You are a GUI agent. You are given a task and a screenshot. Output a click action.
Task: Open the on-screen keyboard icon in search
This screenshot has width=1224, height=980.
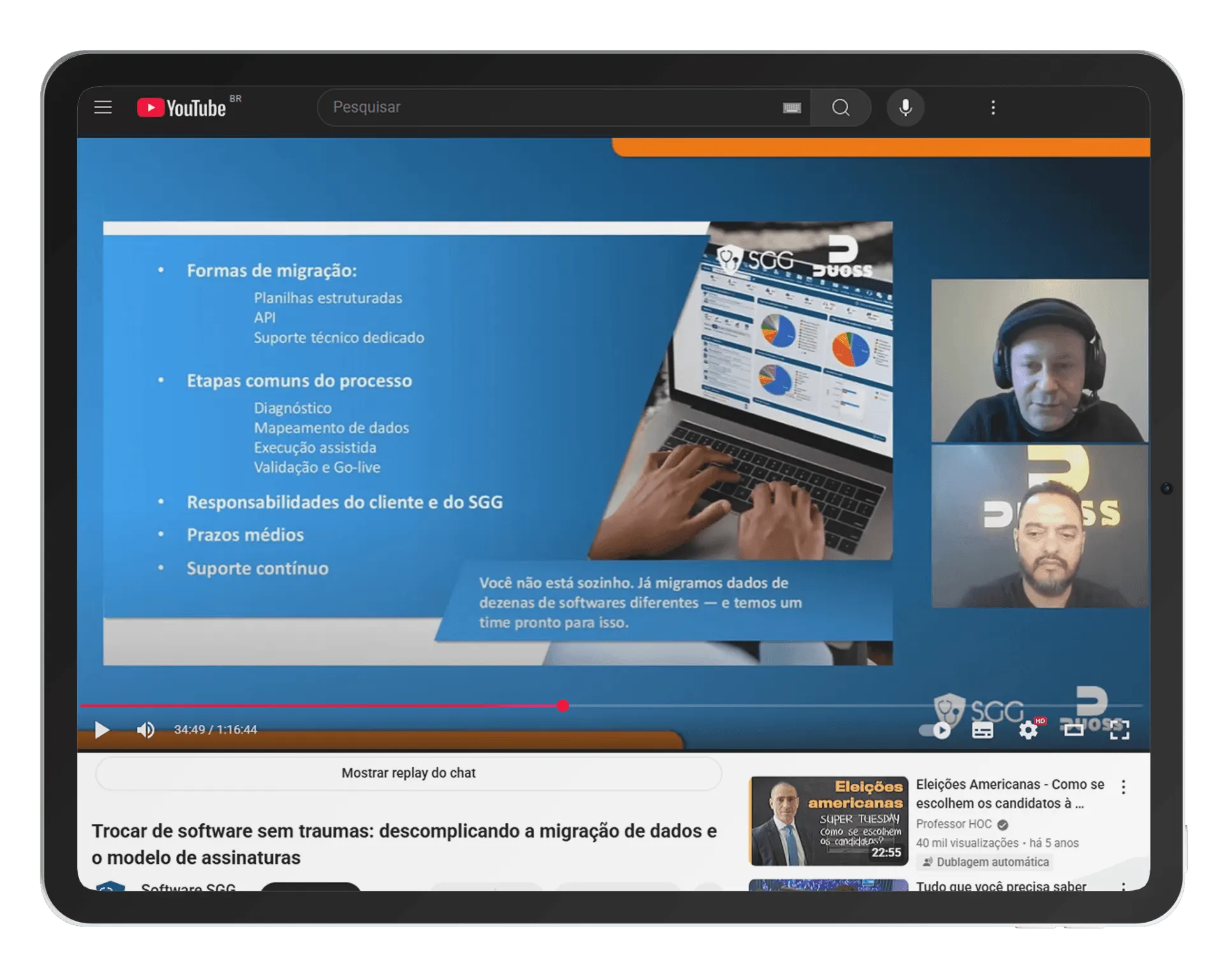coord(792,108)
